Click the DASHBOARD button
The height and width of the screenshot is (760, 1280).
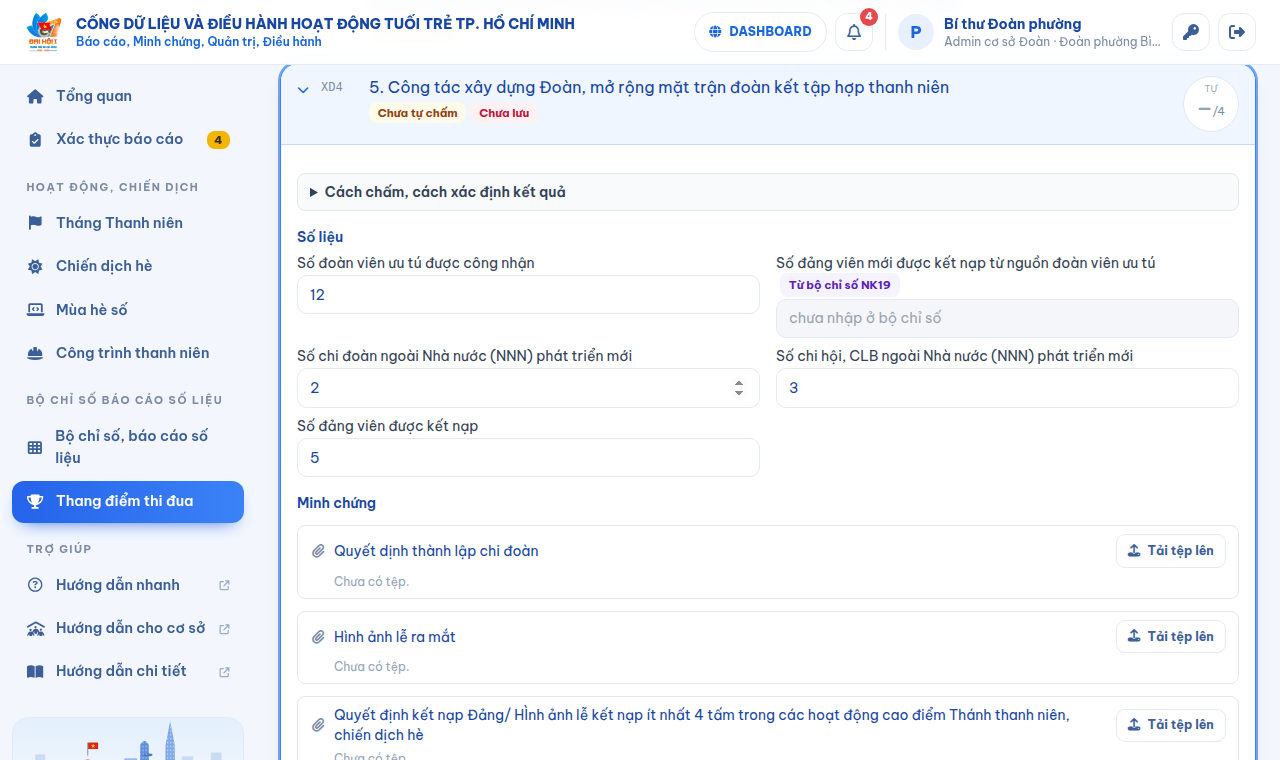point(760,32)
